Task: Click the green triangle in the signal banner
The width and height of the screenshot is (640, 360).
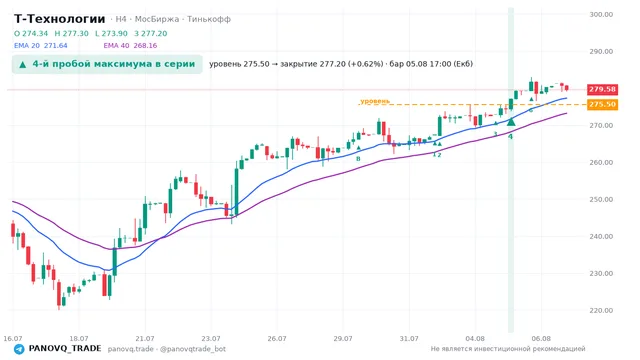Action: click(23, 64)
